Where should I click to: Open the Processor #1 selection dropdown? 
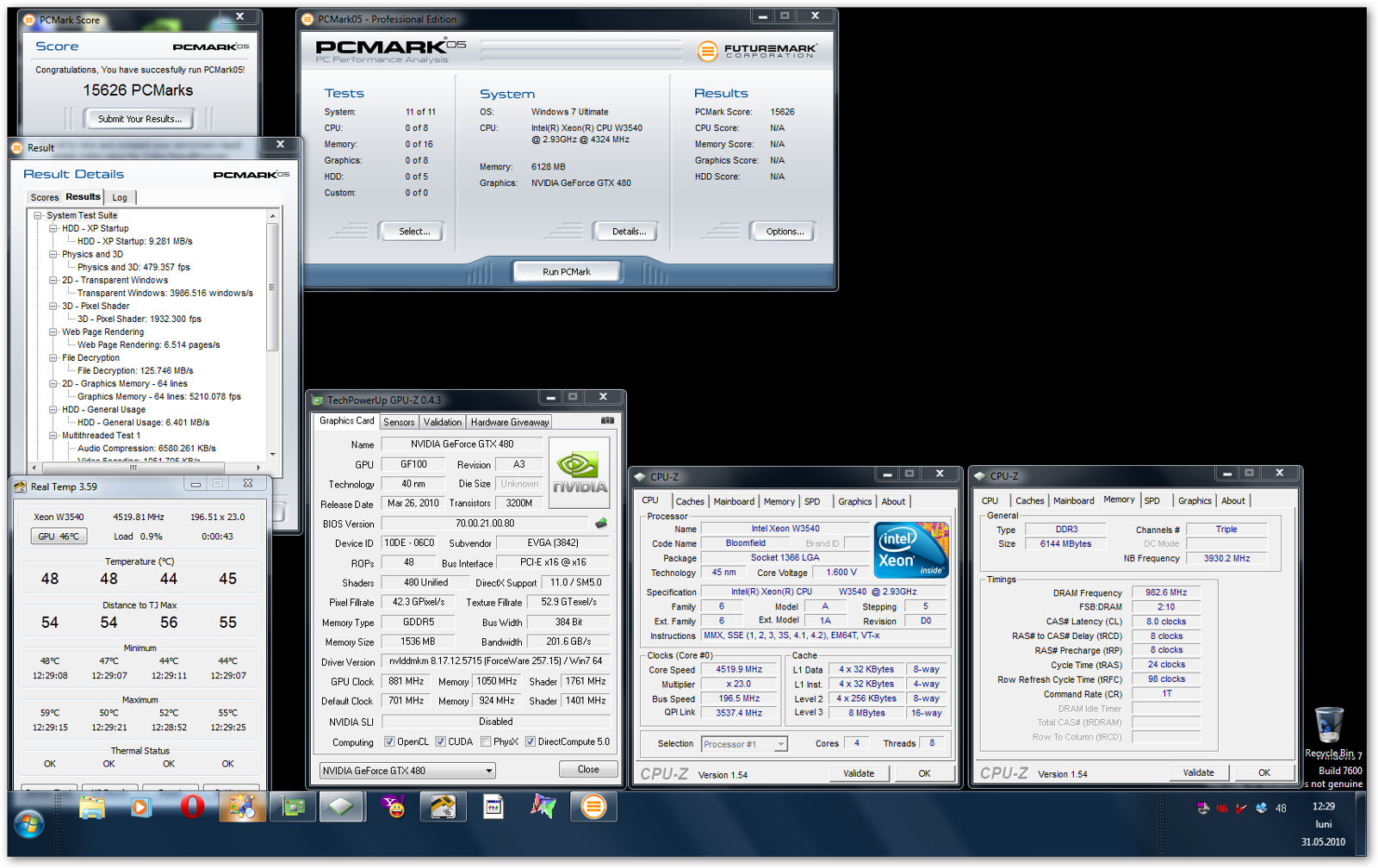[x=744, y=744]
